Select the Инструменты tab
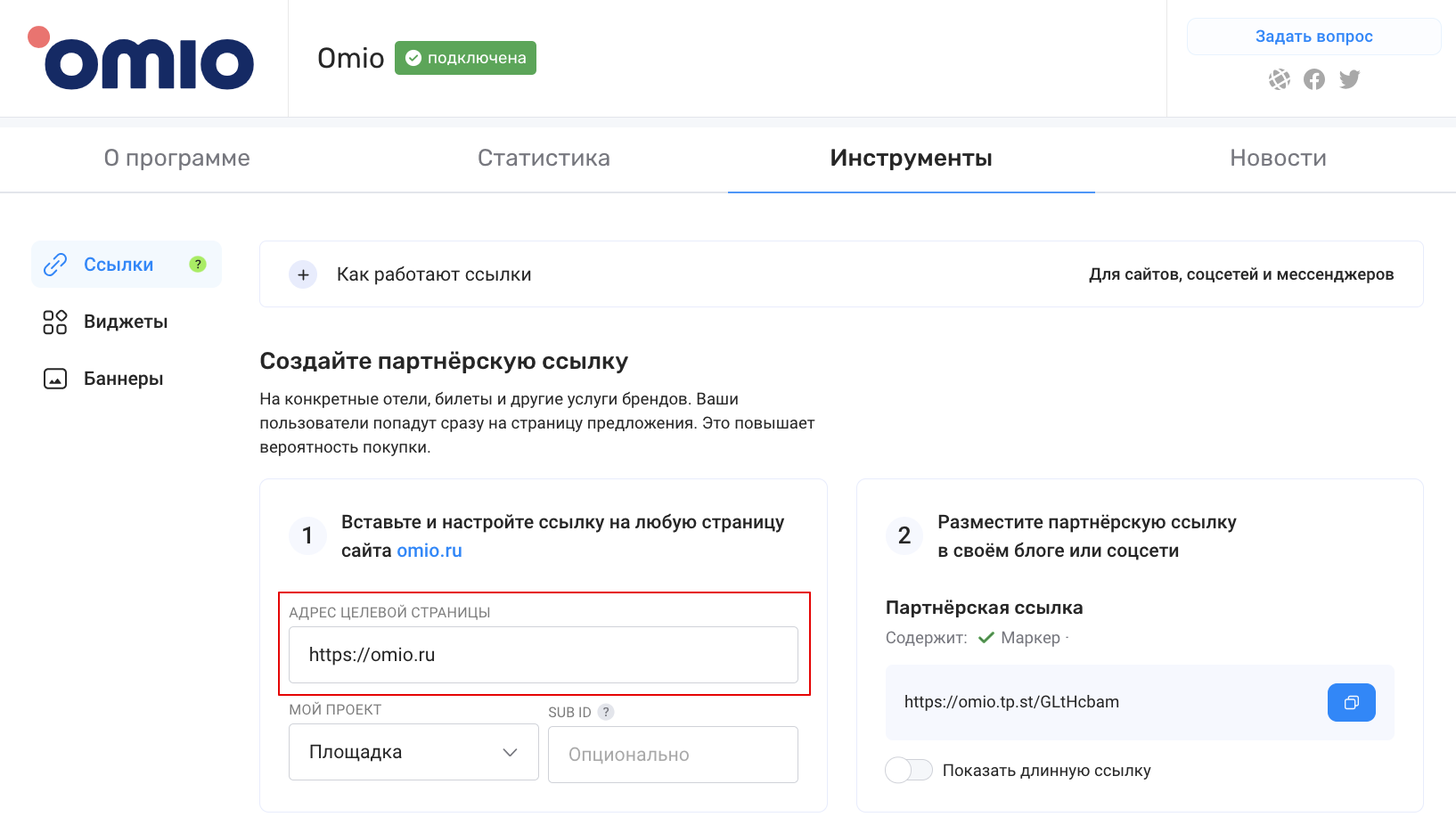 (911, 158)
